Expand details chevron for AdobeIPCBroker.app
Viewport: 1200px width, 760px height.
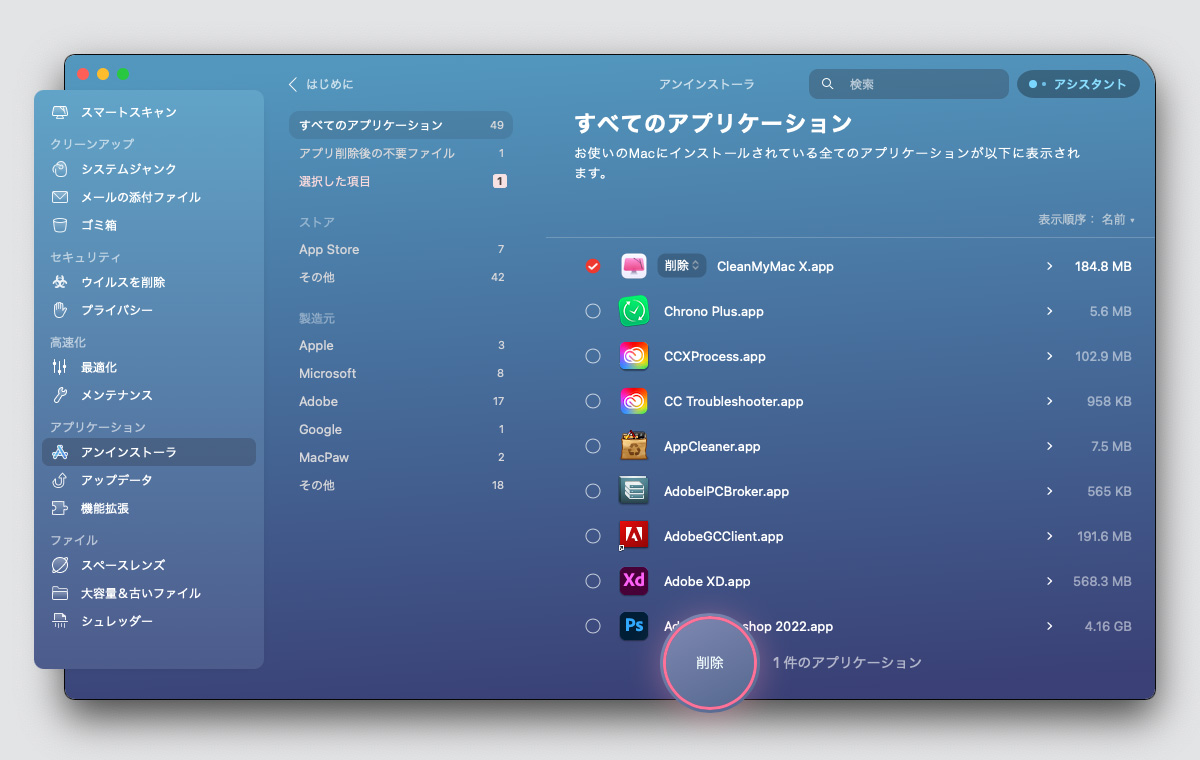pos(1049,491)
